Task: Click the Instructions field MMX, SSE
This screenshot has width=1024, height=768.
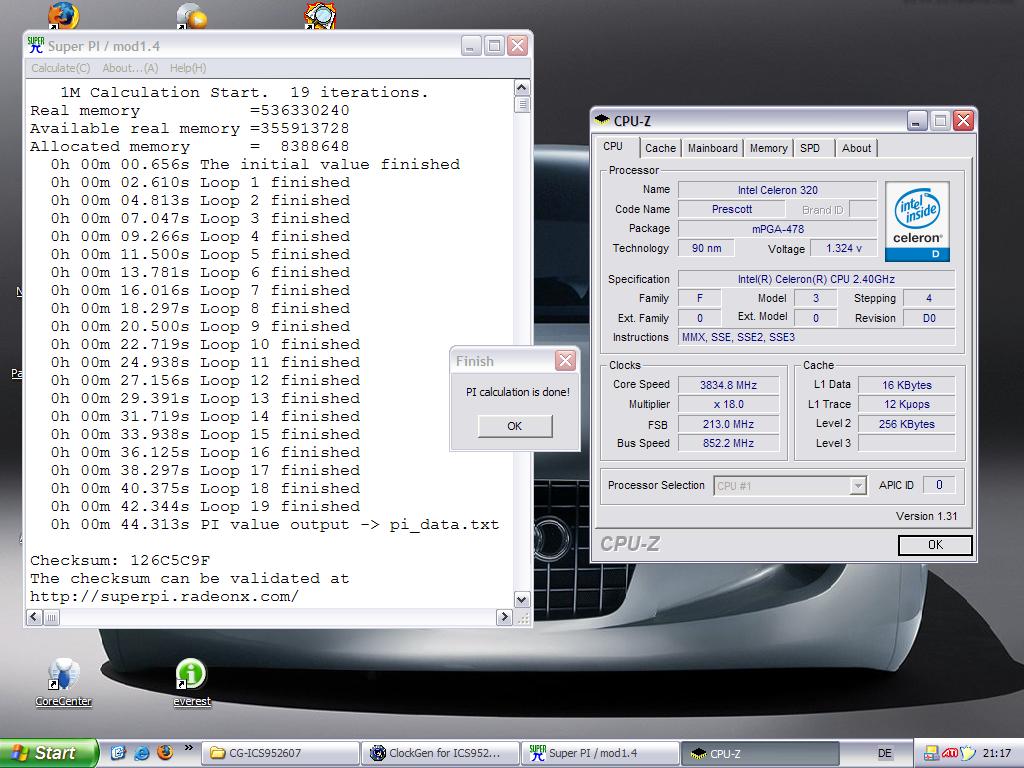Action: click(816, 337)
